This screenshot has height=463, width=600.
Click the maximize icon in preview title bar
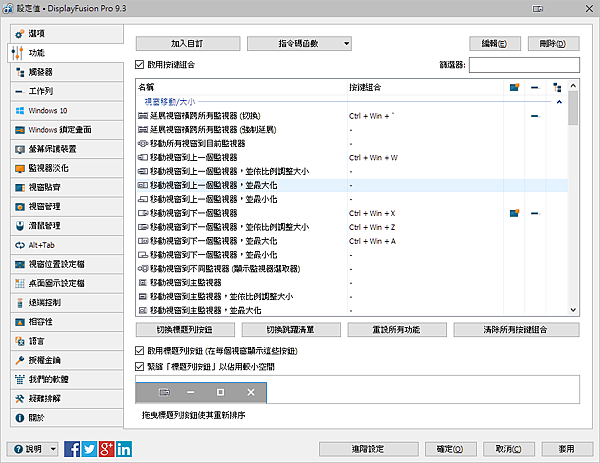[220, 392]
